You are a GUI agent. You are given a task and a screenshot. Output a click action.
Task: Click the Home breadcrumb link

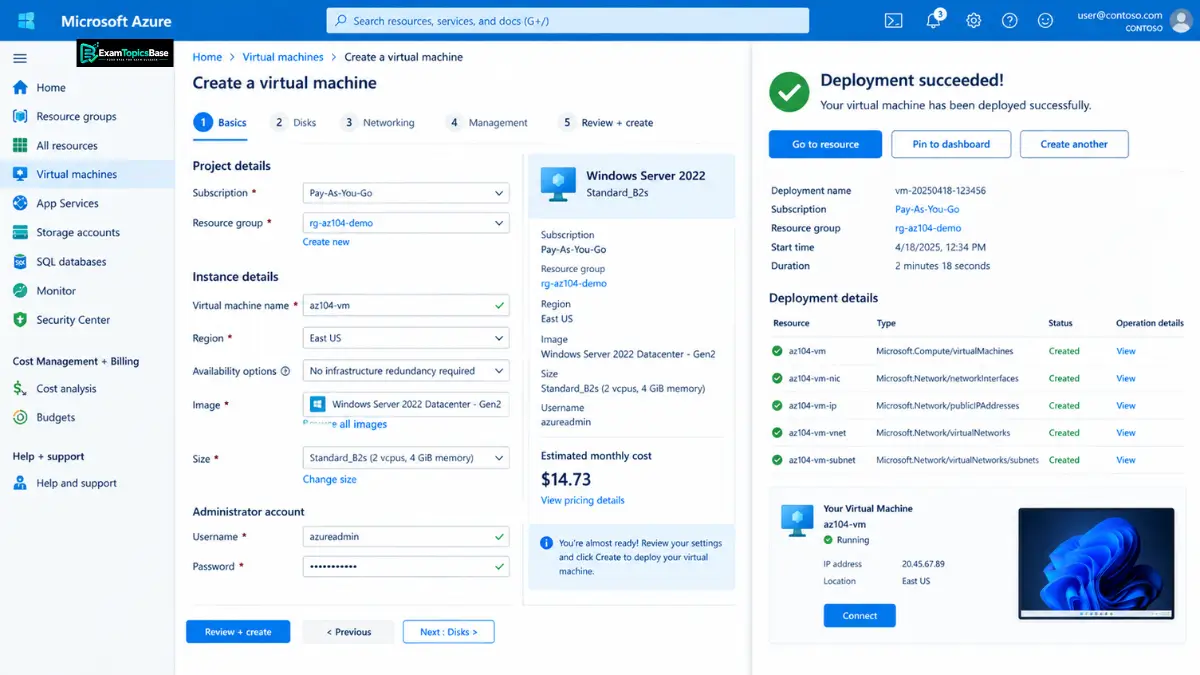207,57
